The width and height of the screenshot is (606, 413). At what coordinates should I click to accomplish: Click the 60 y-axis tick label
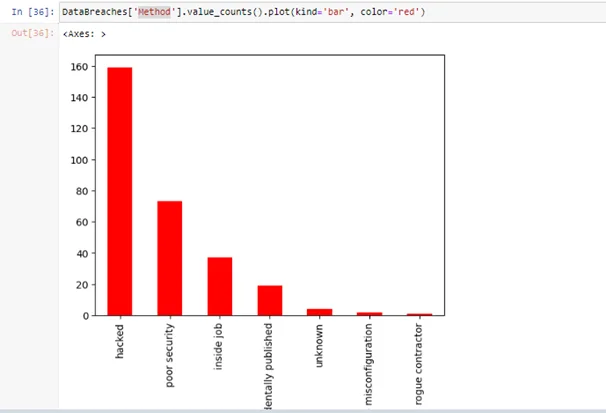point(82,222)
